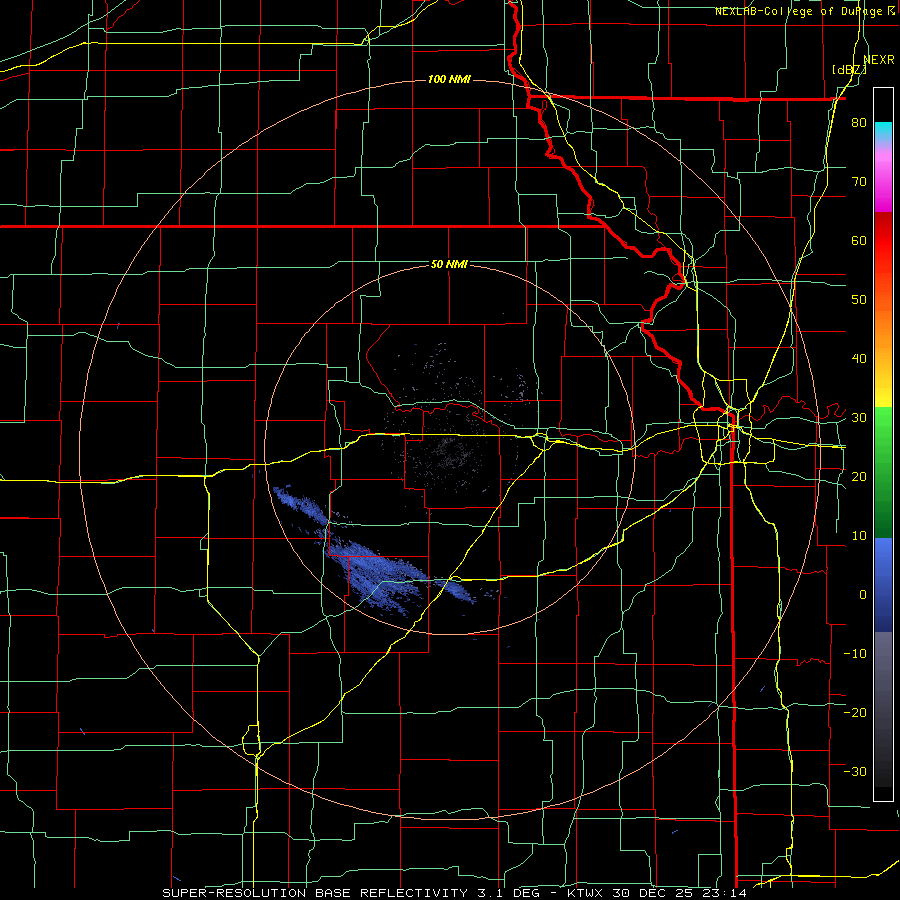Click the "40" value on the dBZ scale
This screenshot has width=900, height=900.
[x=859, y=359]
